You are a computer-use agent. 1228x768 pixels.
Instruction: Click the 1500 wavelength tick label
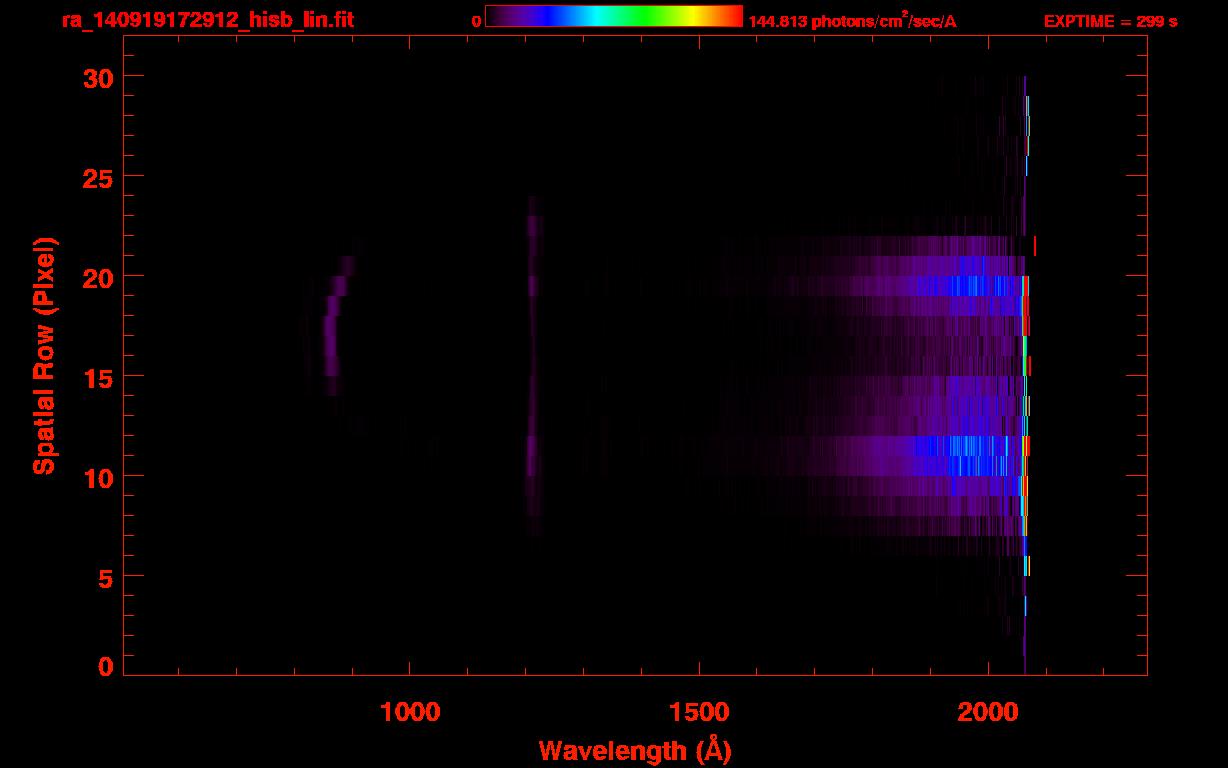click(x=699, y=711)
